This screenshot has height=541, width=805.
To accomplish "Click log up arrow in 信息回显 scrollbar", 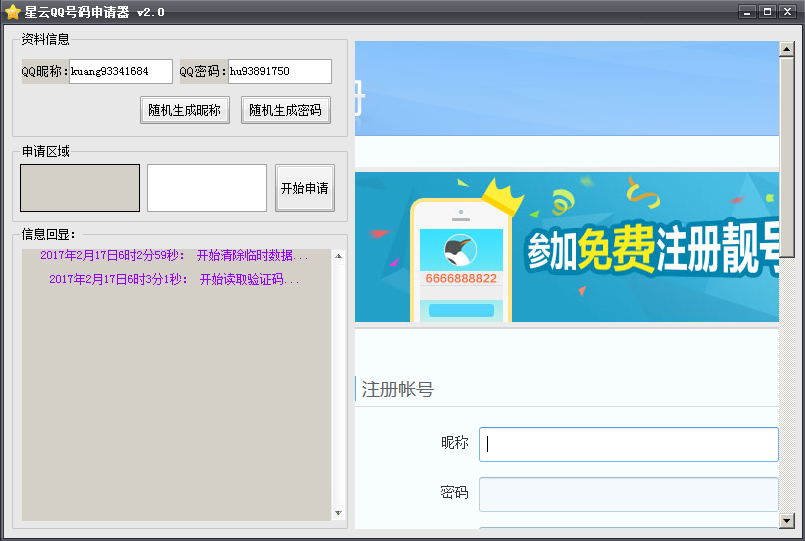I will point(338,256).
